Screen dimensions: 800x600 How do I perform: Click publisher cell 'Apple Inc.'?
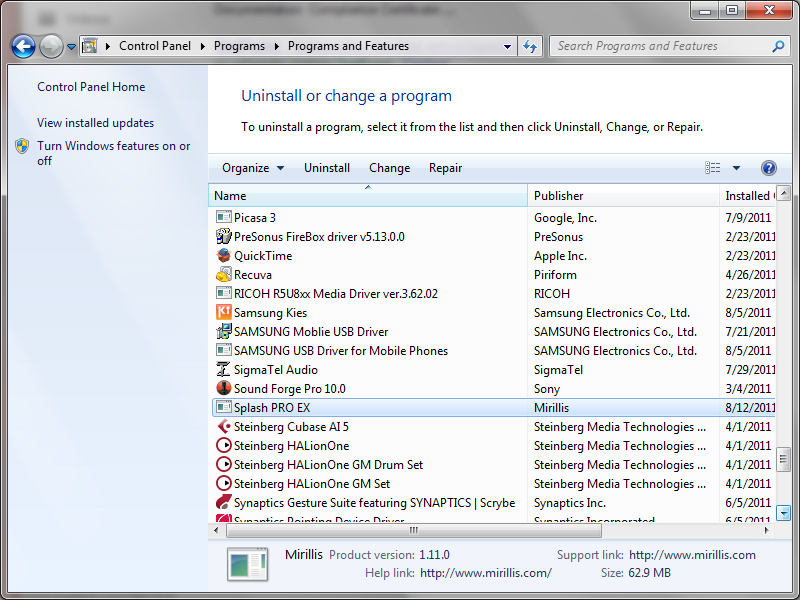[560, 256]
